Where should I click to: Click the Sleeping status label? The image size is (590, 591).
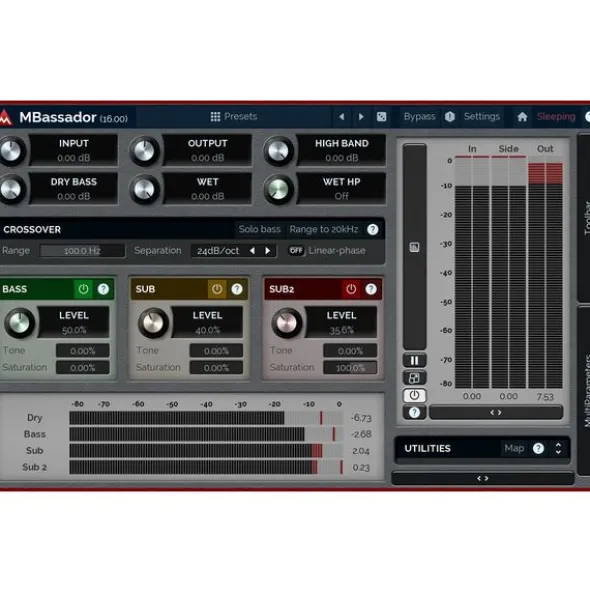556,117
